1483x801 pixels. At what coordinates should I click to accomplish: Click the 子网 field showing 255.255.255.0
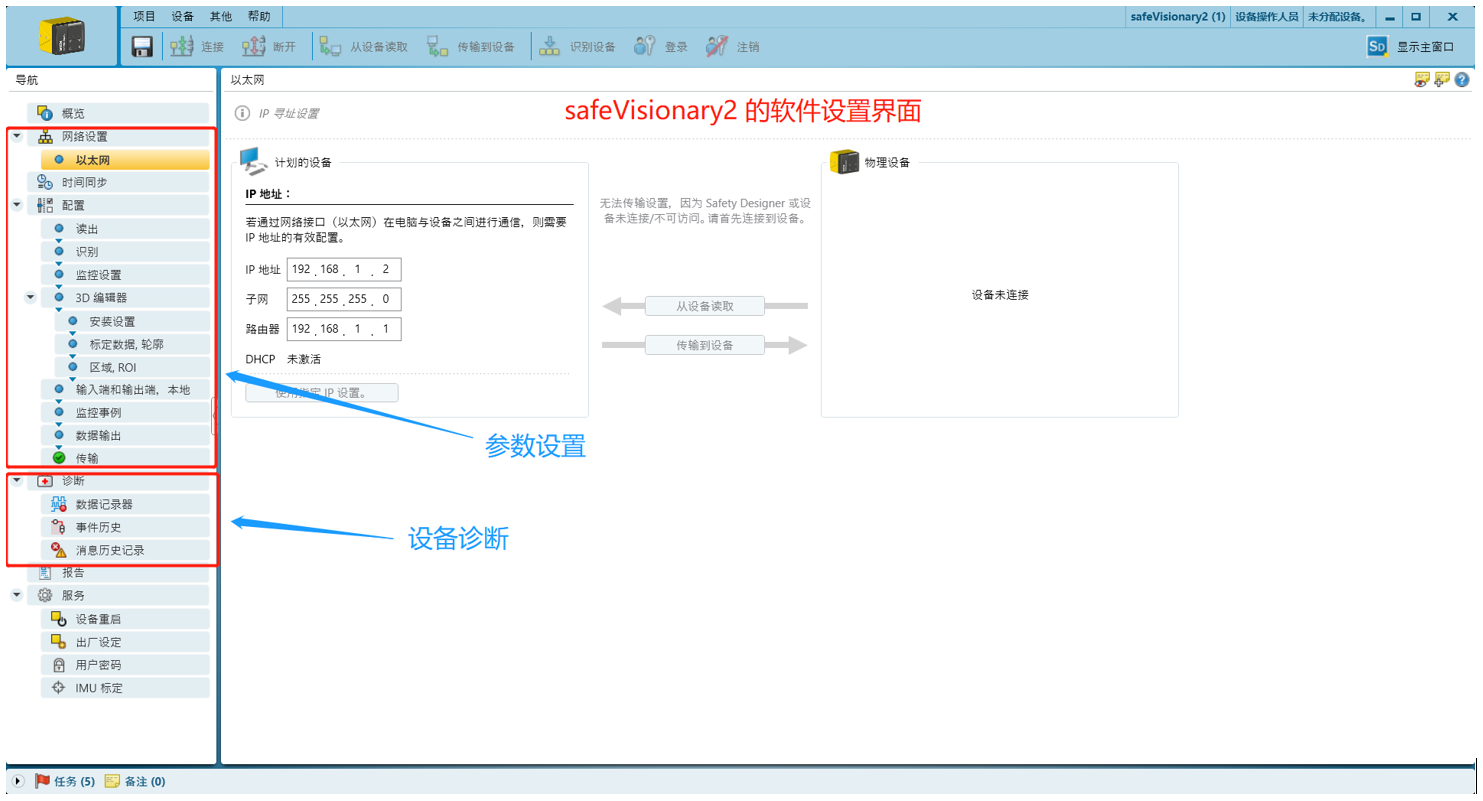coord(344,299)
